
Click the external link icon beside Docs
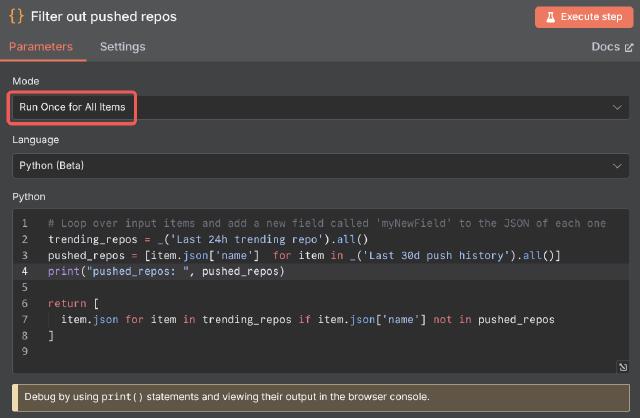tap(629, 47)
